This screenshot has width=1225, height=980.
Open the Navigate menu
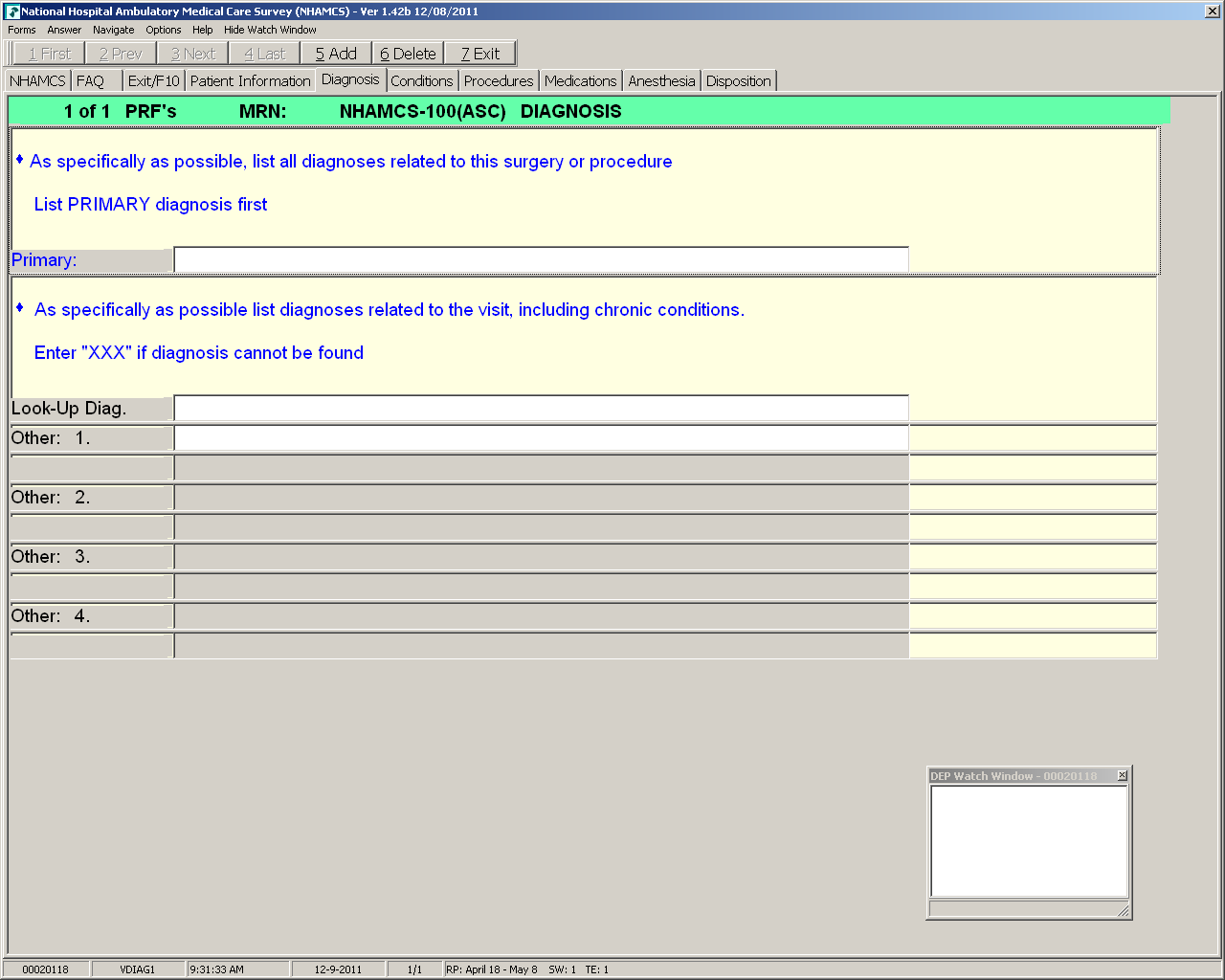pos(114,30)
